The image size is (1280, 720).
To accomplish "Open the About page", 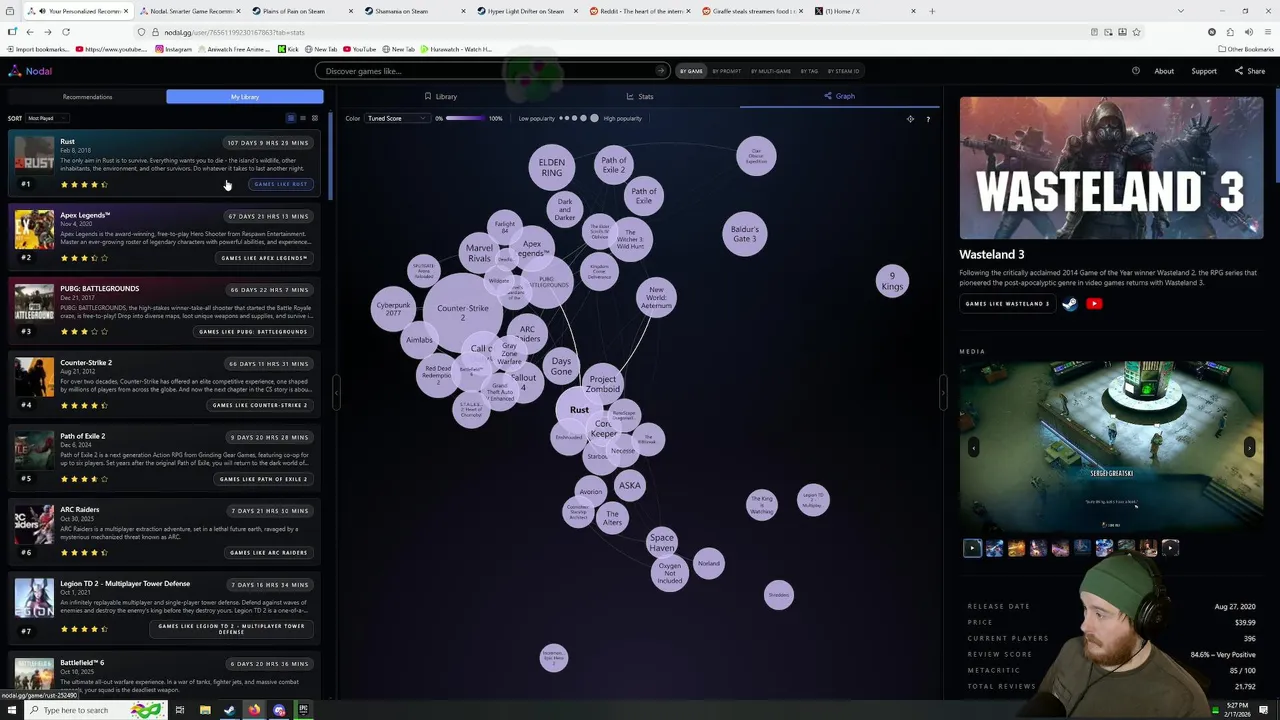I will (x=1164, y=71).
